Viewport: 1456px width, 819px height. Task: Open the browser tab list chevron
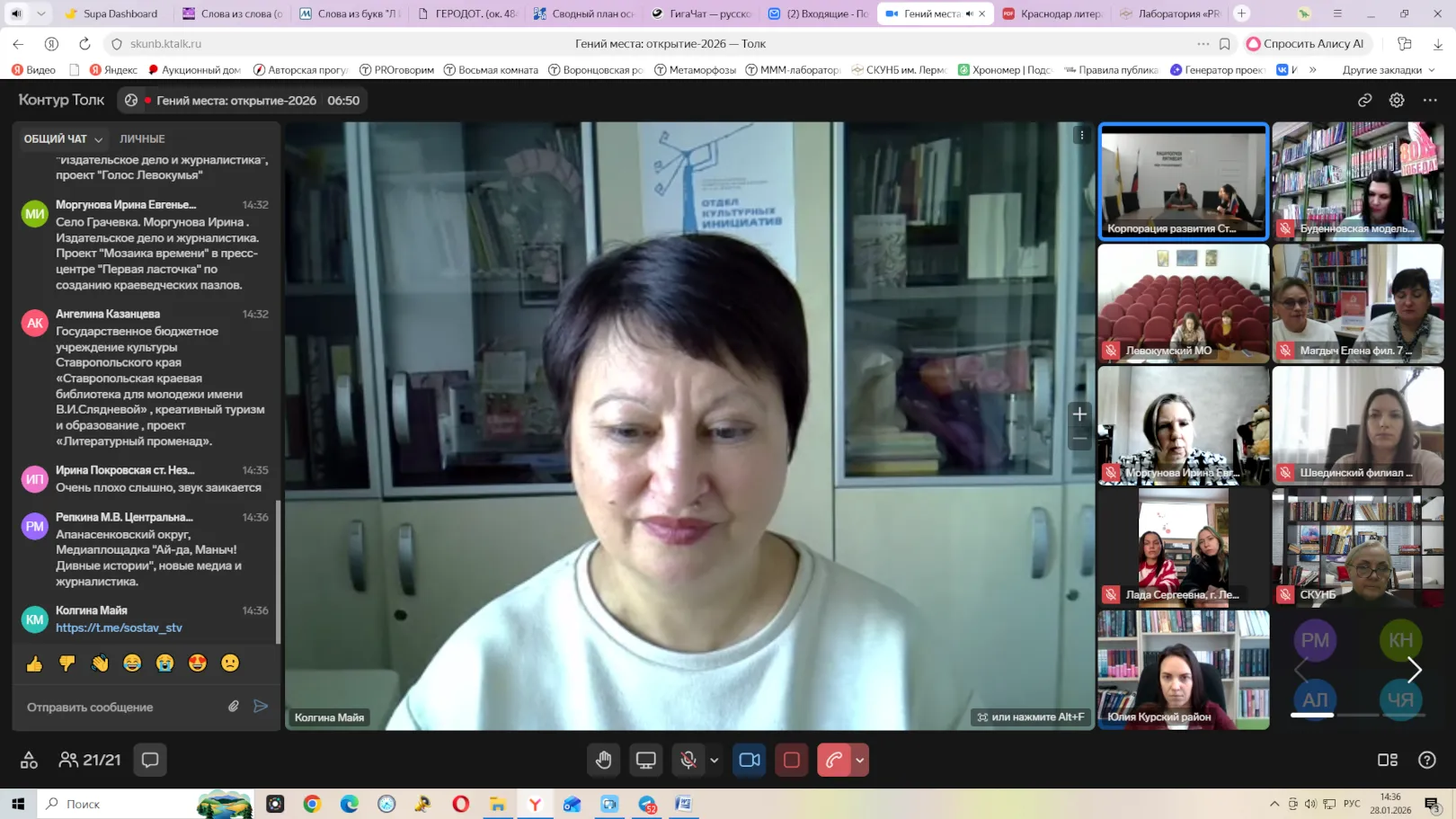coord(41,13)
